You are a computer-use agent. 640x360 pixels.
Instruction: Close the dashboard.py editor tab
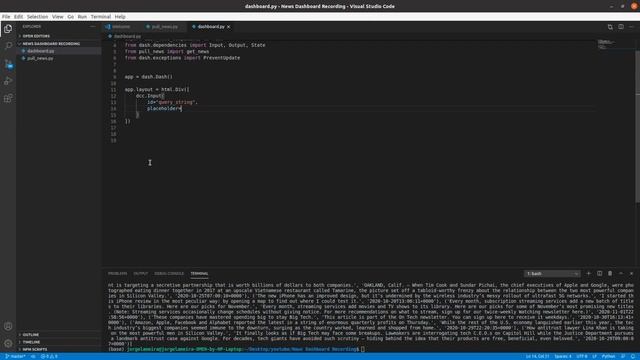click(229, 27)
